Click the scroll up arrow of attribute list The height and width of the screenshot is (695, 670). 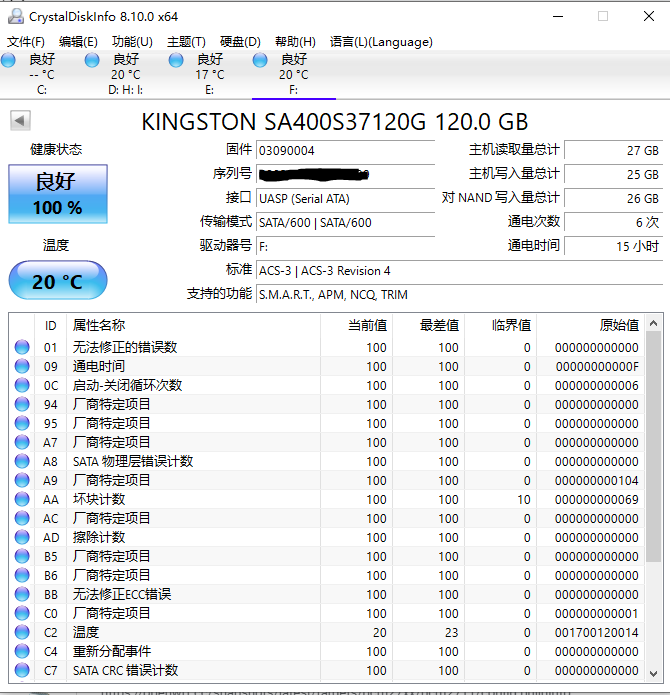point(653,323)
